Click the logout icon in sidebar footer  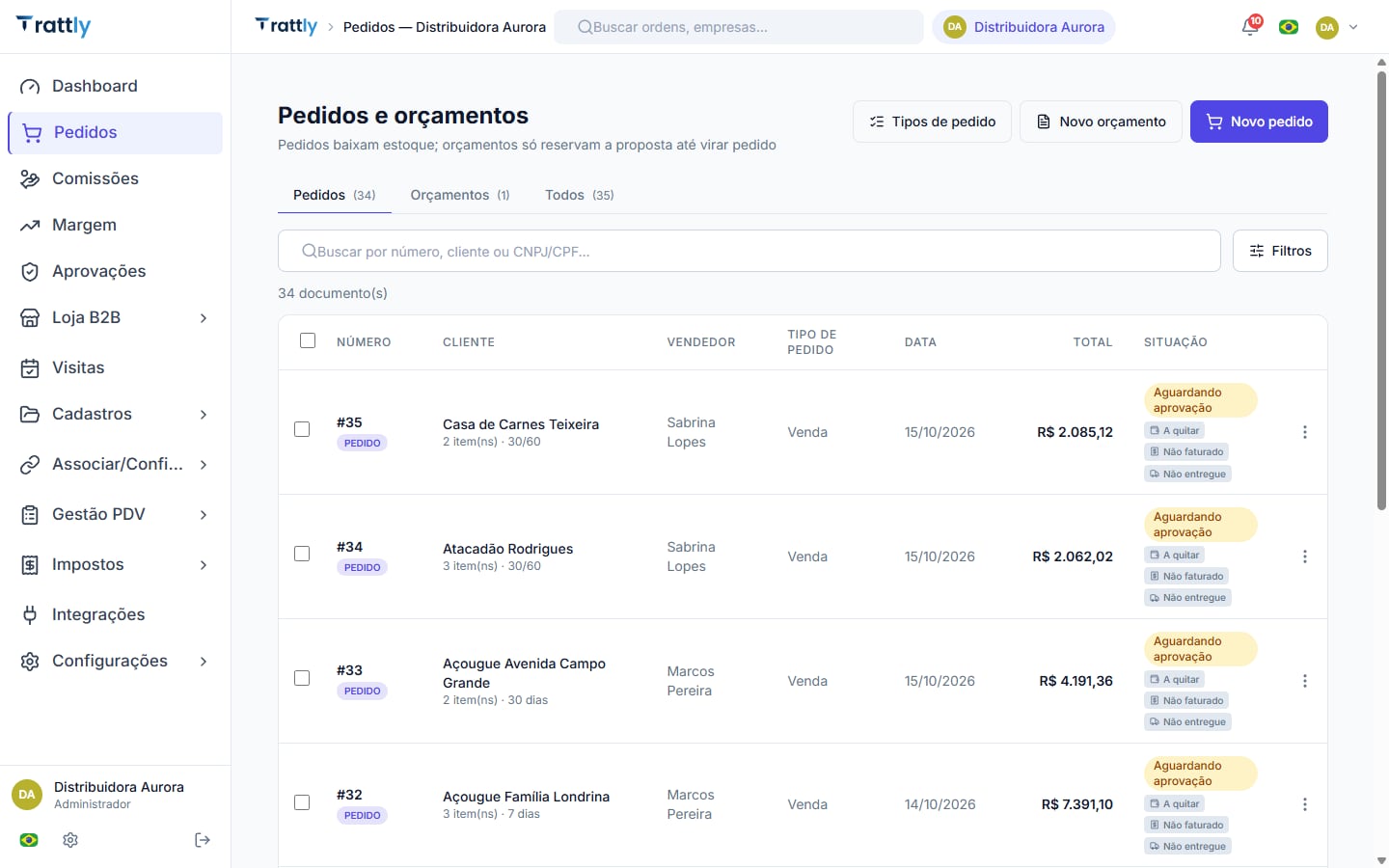point(203,840)
